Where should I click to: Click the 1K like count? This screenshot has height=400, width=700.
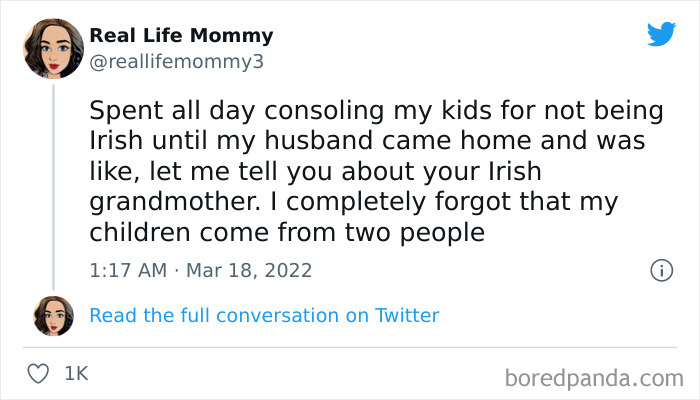[76, 373]
